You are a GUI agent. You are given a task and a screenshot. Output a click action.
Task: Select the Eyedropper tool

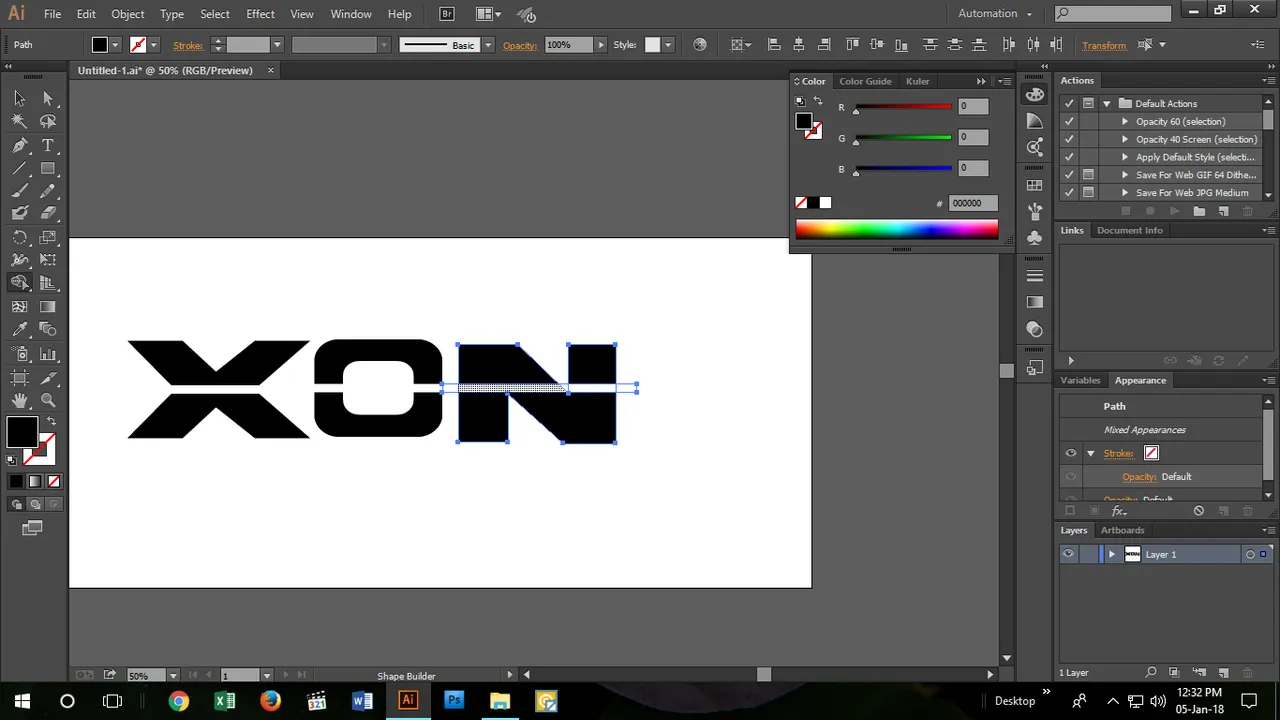click(19, 330)
